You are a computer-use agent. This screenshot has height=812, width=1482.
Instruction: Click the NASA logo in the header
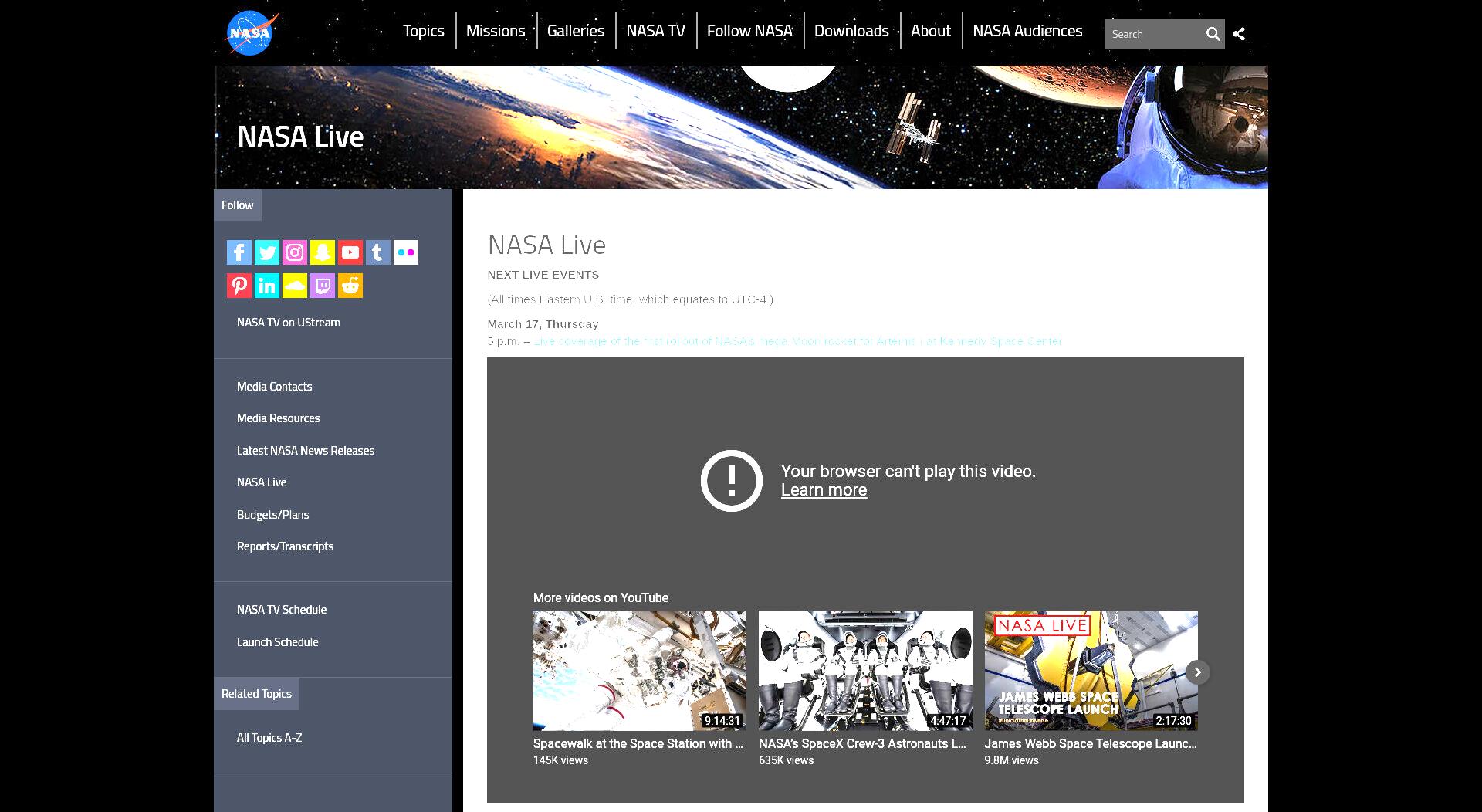click(x=251, y=33)
